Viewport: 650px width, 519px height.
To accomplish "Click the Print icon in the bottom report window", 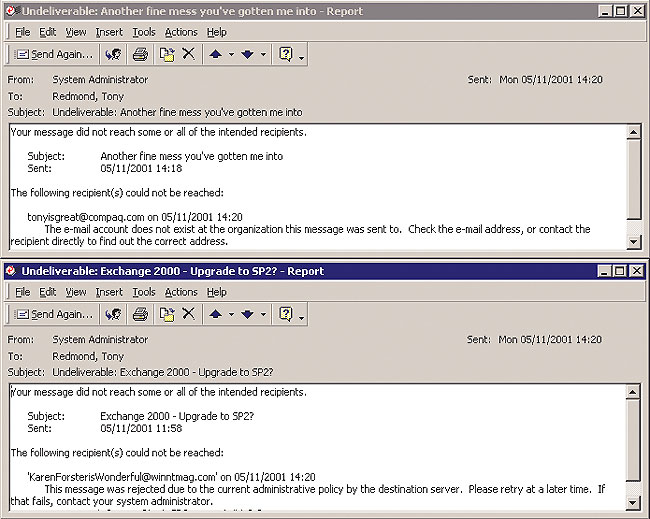I will [141, 314].
